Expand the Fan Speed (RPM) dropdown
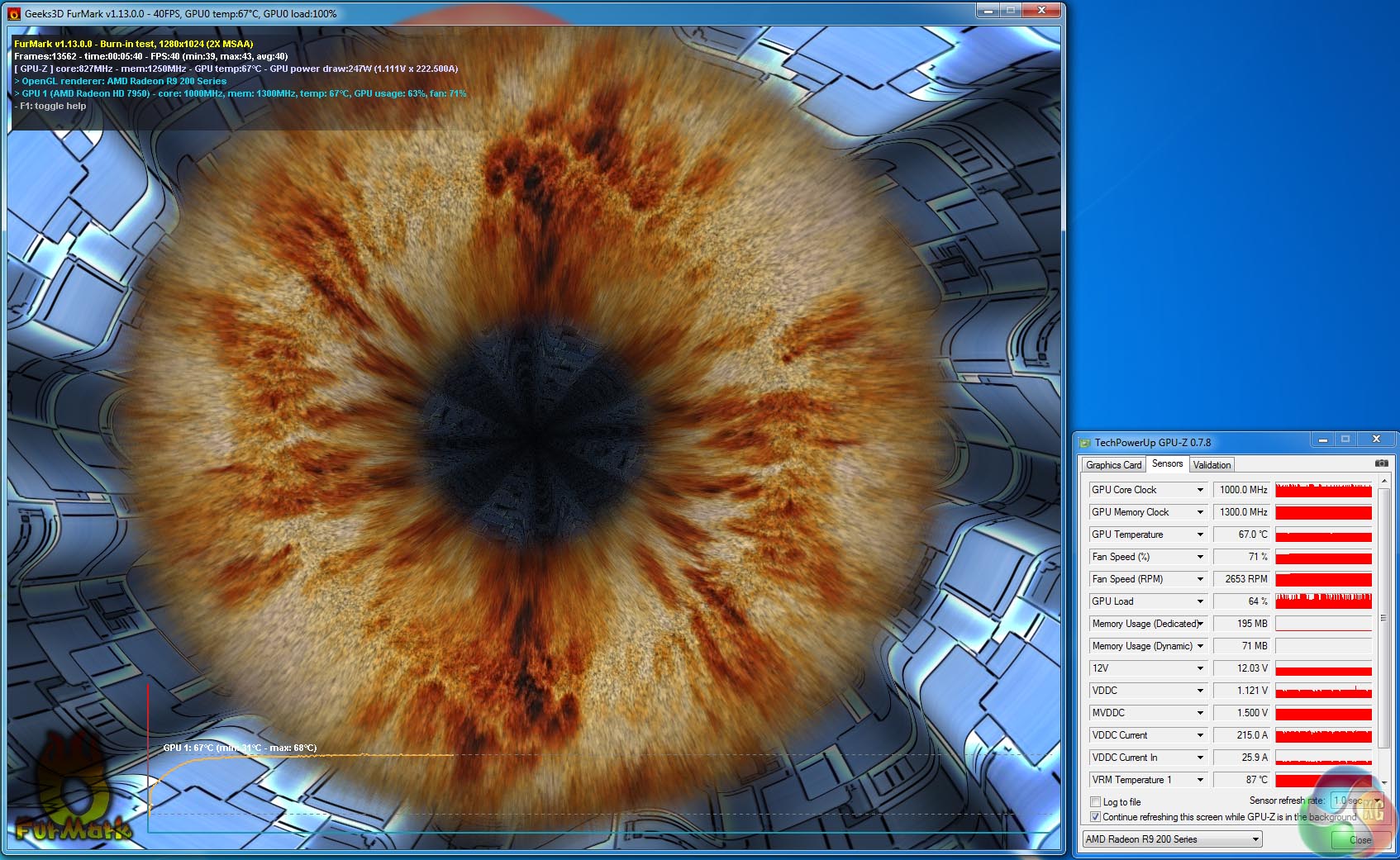 1200,579
